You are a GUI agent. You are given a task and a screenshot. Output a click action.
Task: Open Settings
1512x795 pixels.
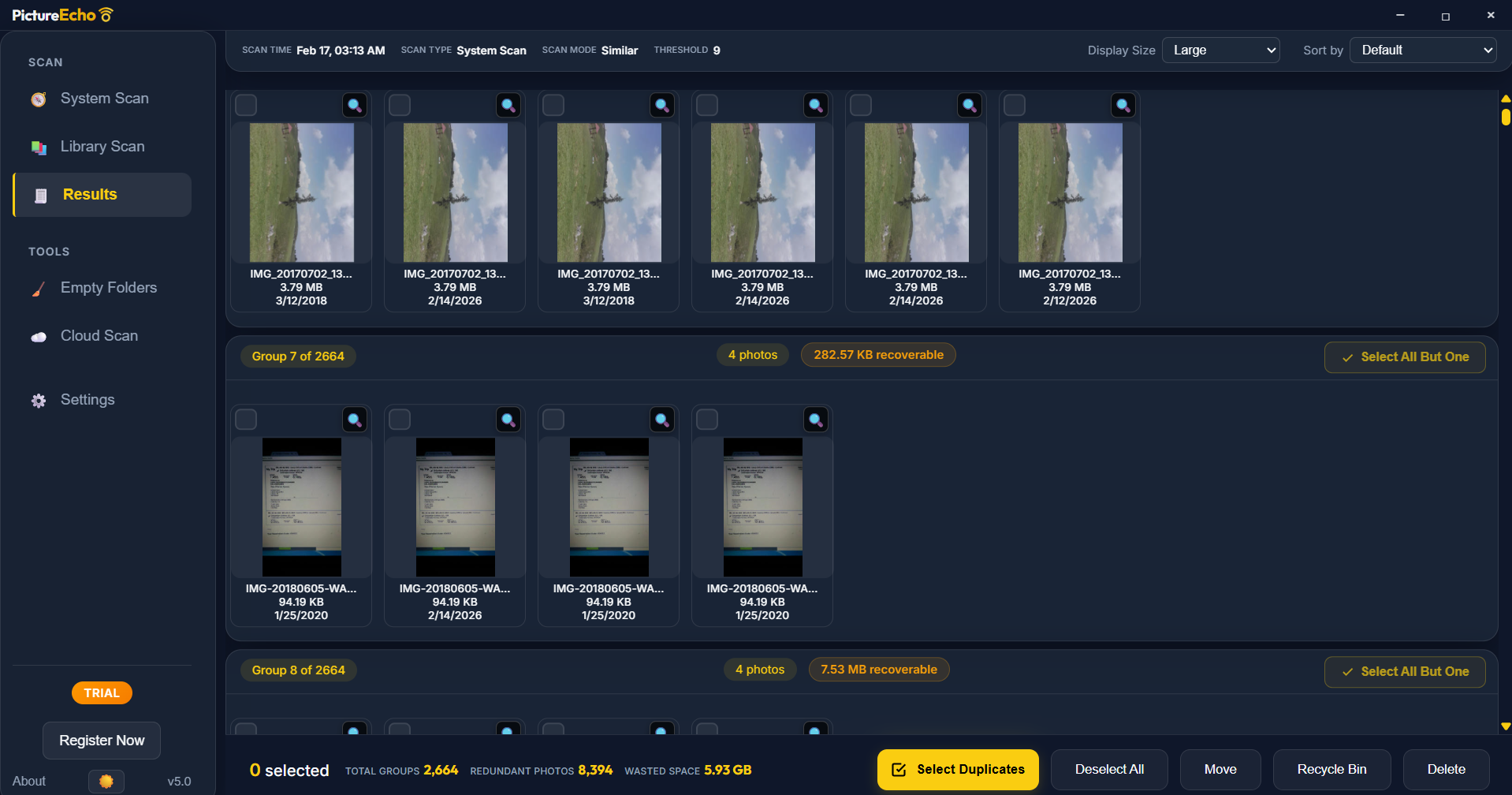pos(88,399)
